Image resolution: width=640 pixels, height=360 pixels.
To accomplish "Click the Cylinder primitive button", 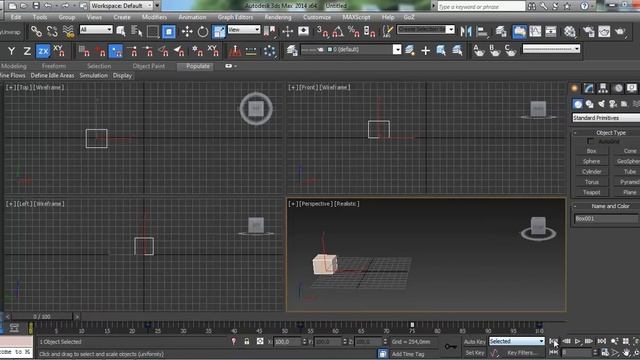I will [x=591, y=171].
